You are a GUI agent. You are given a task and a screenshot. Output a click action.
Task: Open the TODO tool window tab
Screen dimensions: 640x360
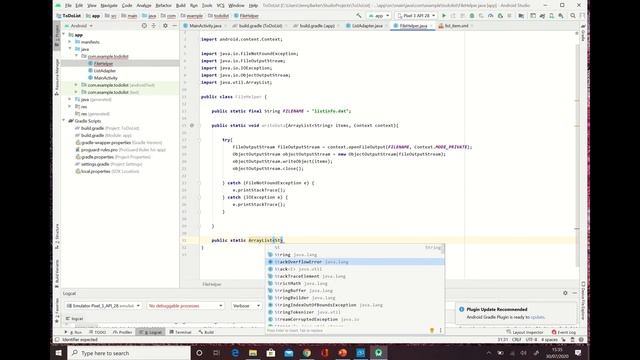coord(97,332)
